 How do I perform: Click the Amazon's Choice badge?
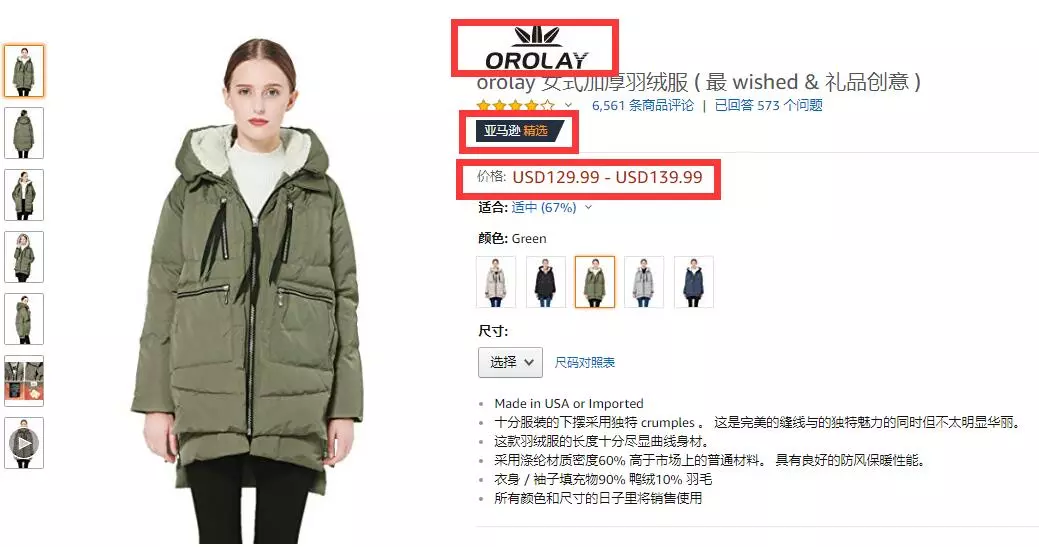tap(518, 131)
